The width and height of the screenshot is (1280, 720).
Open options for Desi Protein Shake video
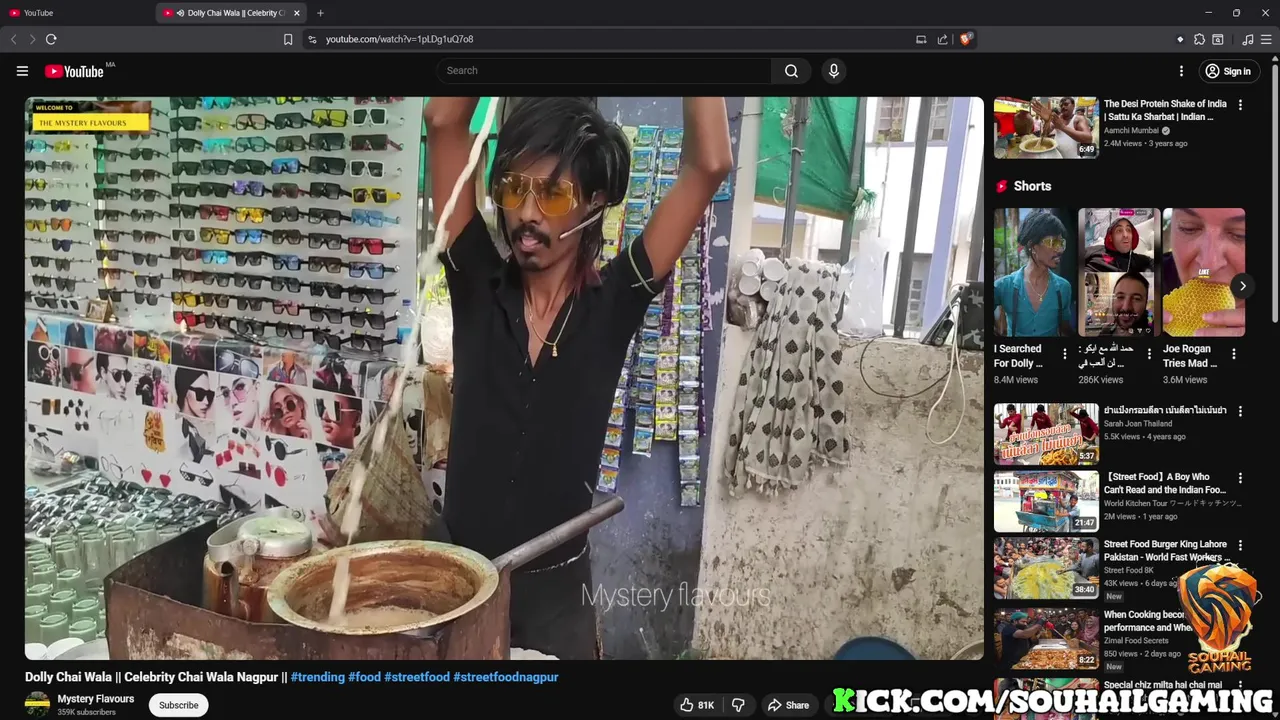(1240, 105)
